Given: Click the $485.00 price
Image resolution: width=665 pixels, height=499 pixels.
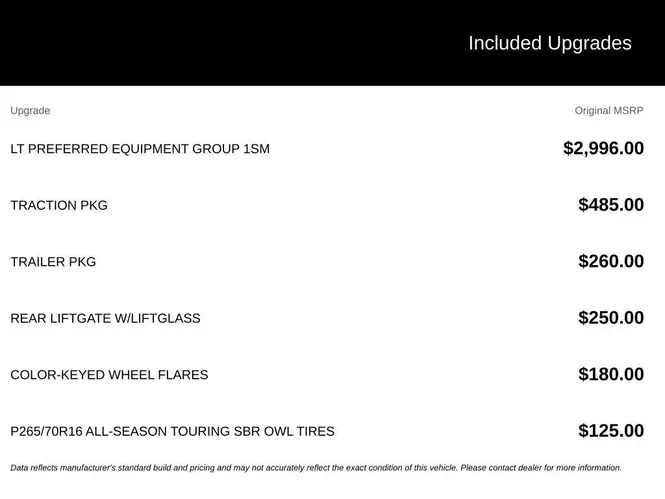Looking at the screenshot, I should point(611,205).
